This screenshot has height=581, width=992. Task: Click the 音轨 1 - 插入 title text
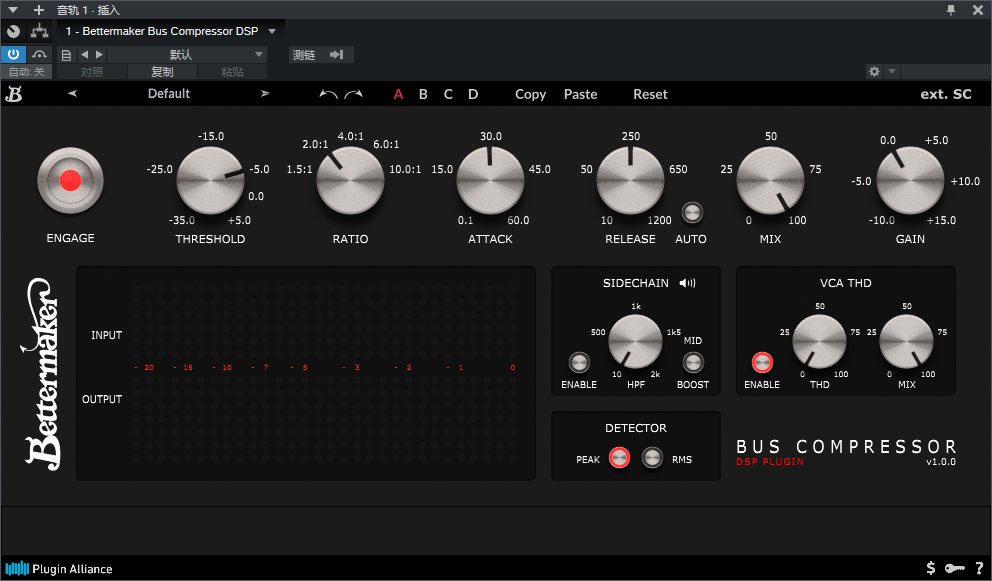(88, 10)
